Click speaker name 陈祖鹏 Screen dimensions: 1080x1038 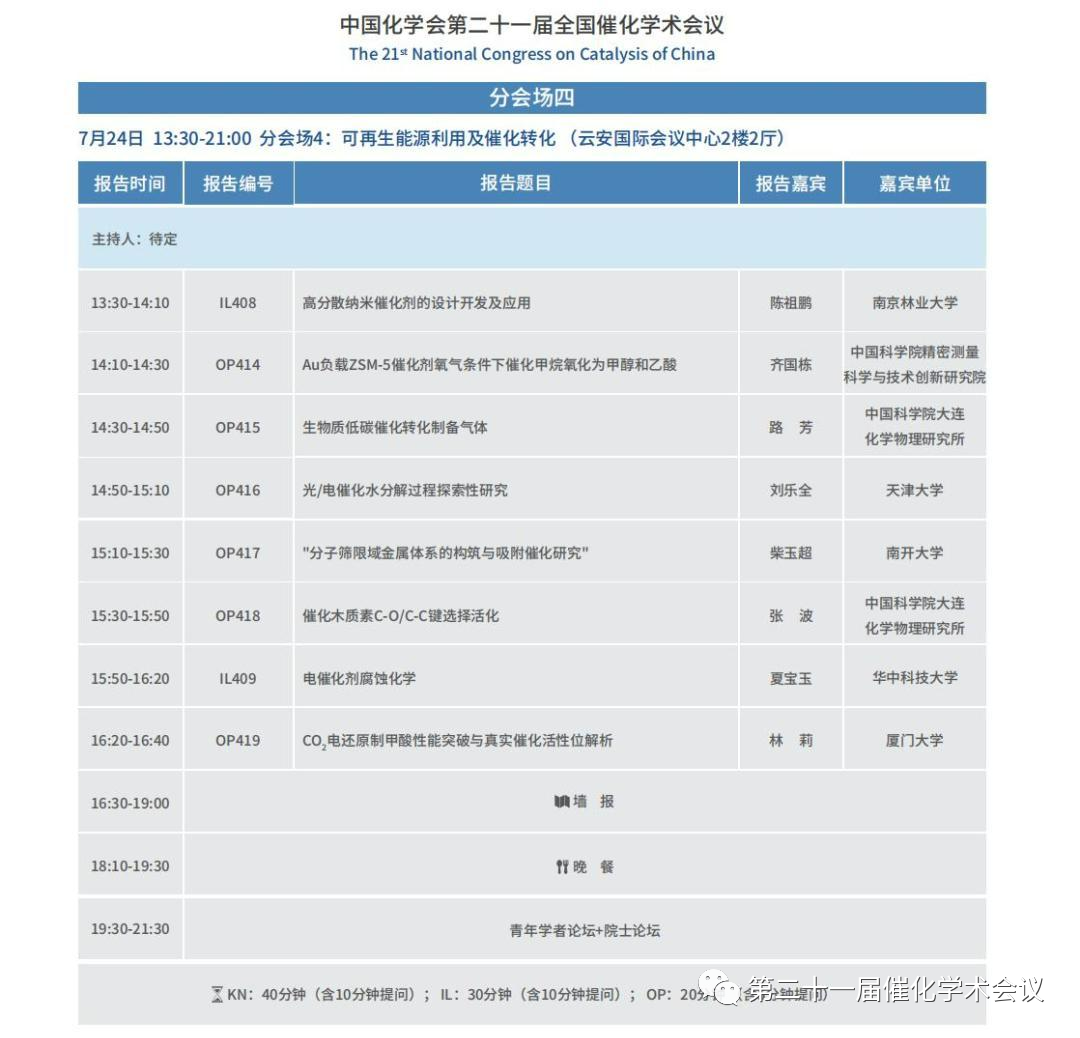click(x=791, y=303)
